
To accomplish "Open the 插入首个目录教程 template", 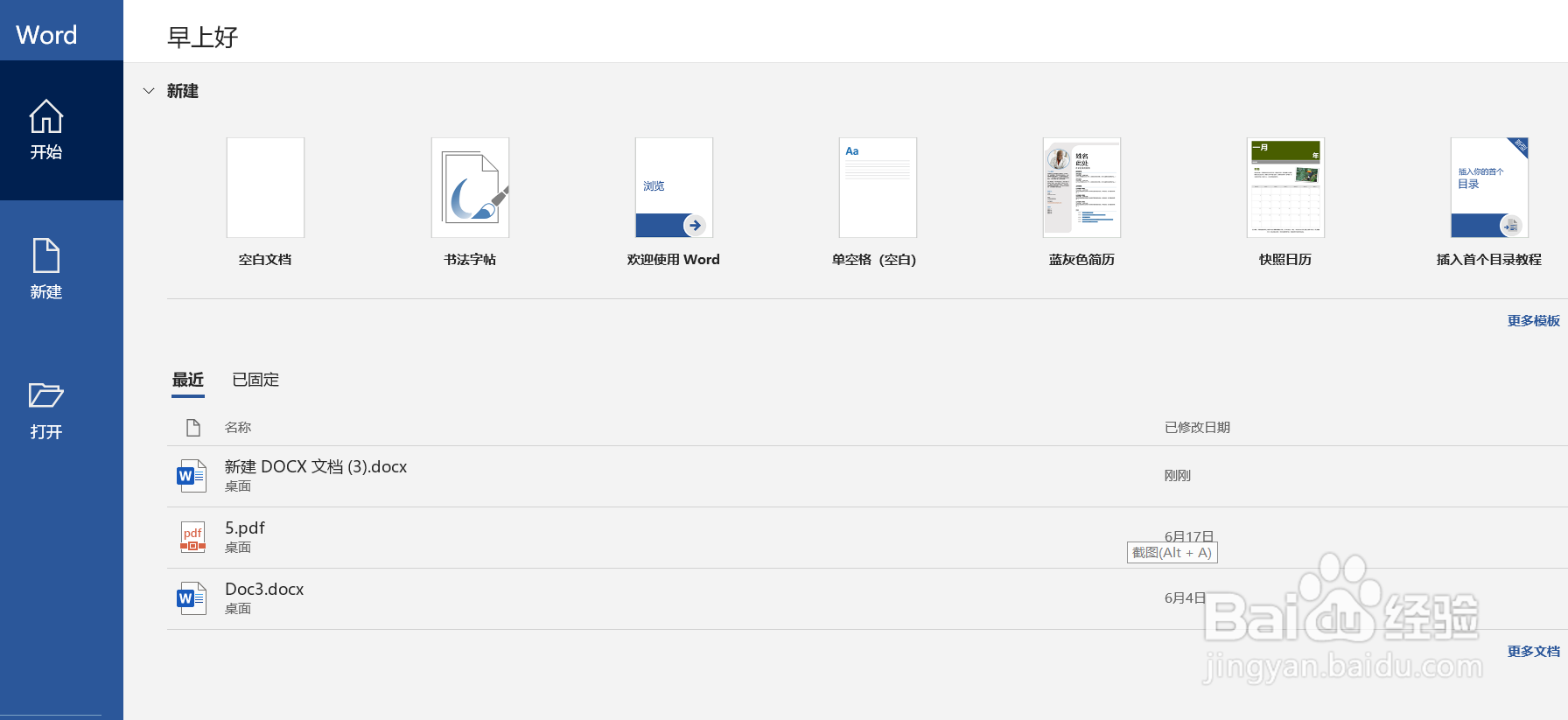I will (x=1489, y=187).
